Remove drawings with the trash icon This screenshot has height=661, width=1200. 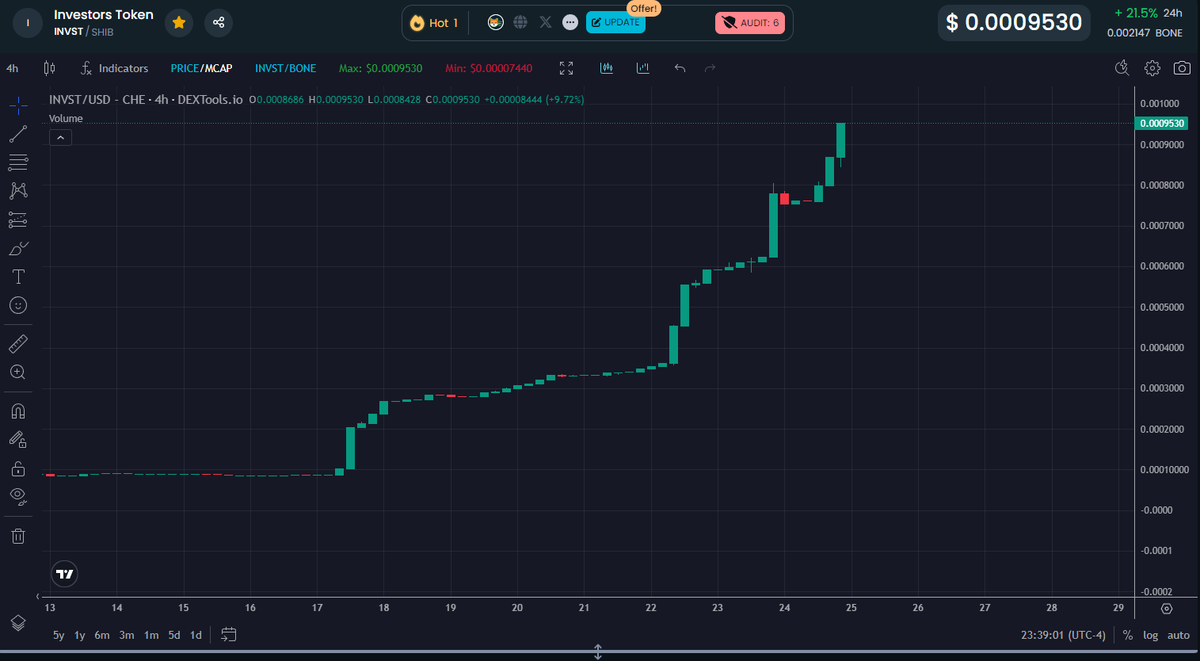[18, 535]
